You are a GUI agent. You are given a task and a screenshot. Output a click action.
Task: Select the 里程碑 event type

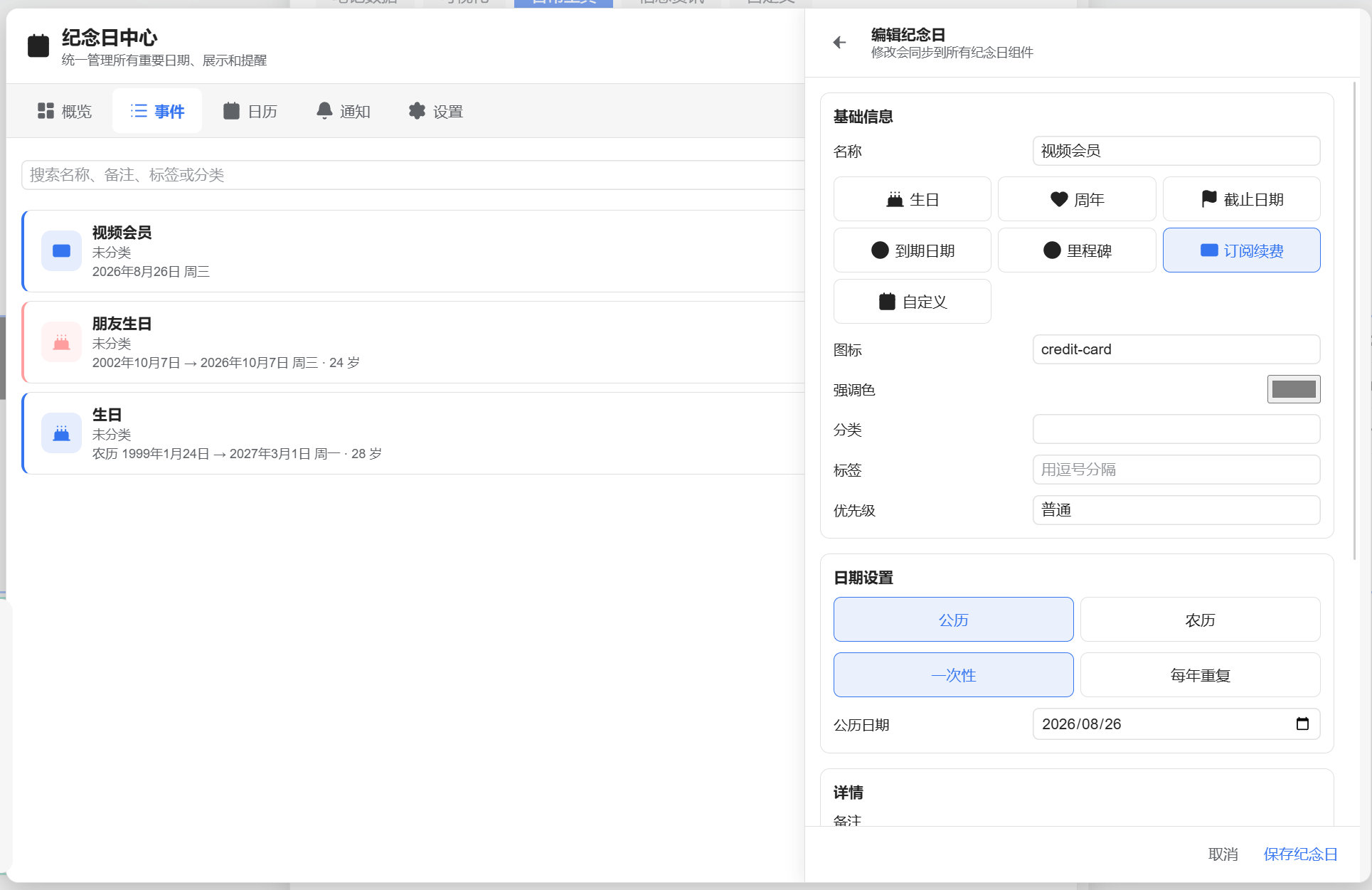(1077, 250)
